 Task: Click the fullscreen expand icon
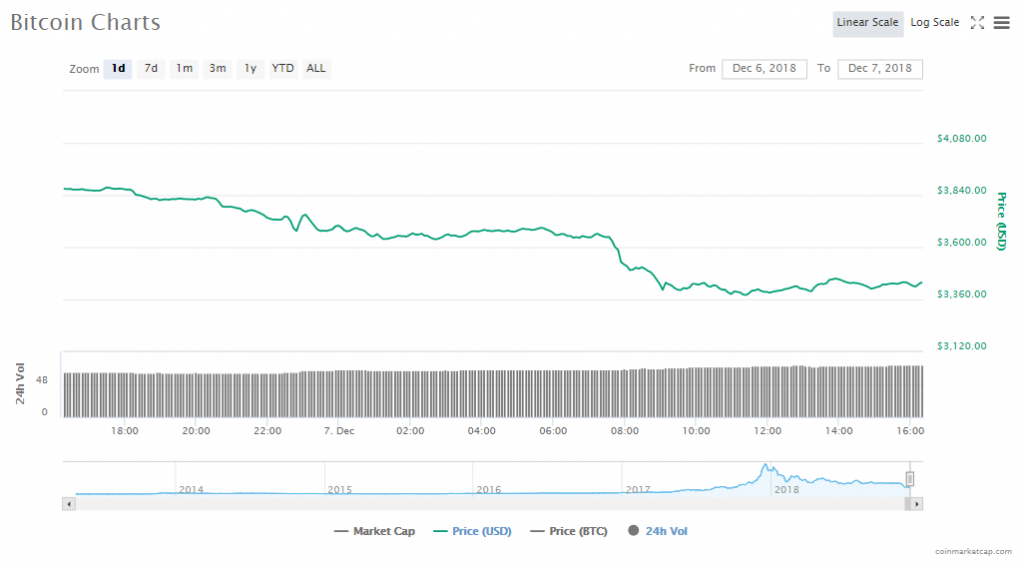(978, 23)
